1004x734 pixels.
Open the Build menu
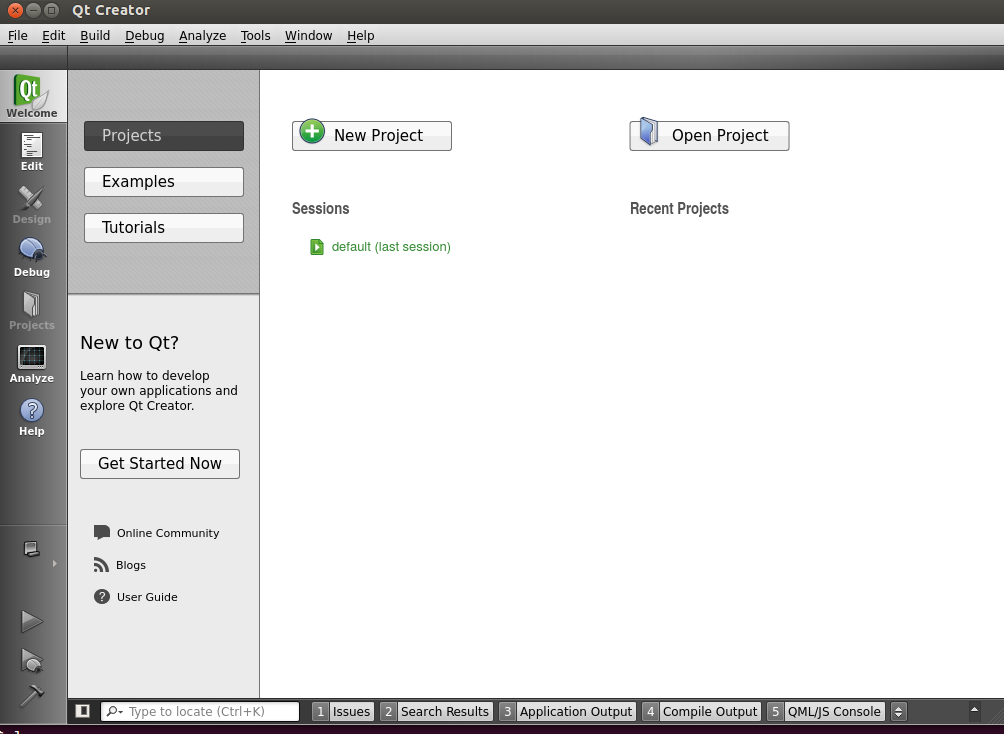pos(95,35)
